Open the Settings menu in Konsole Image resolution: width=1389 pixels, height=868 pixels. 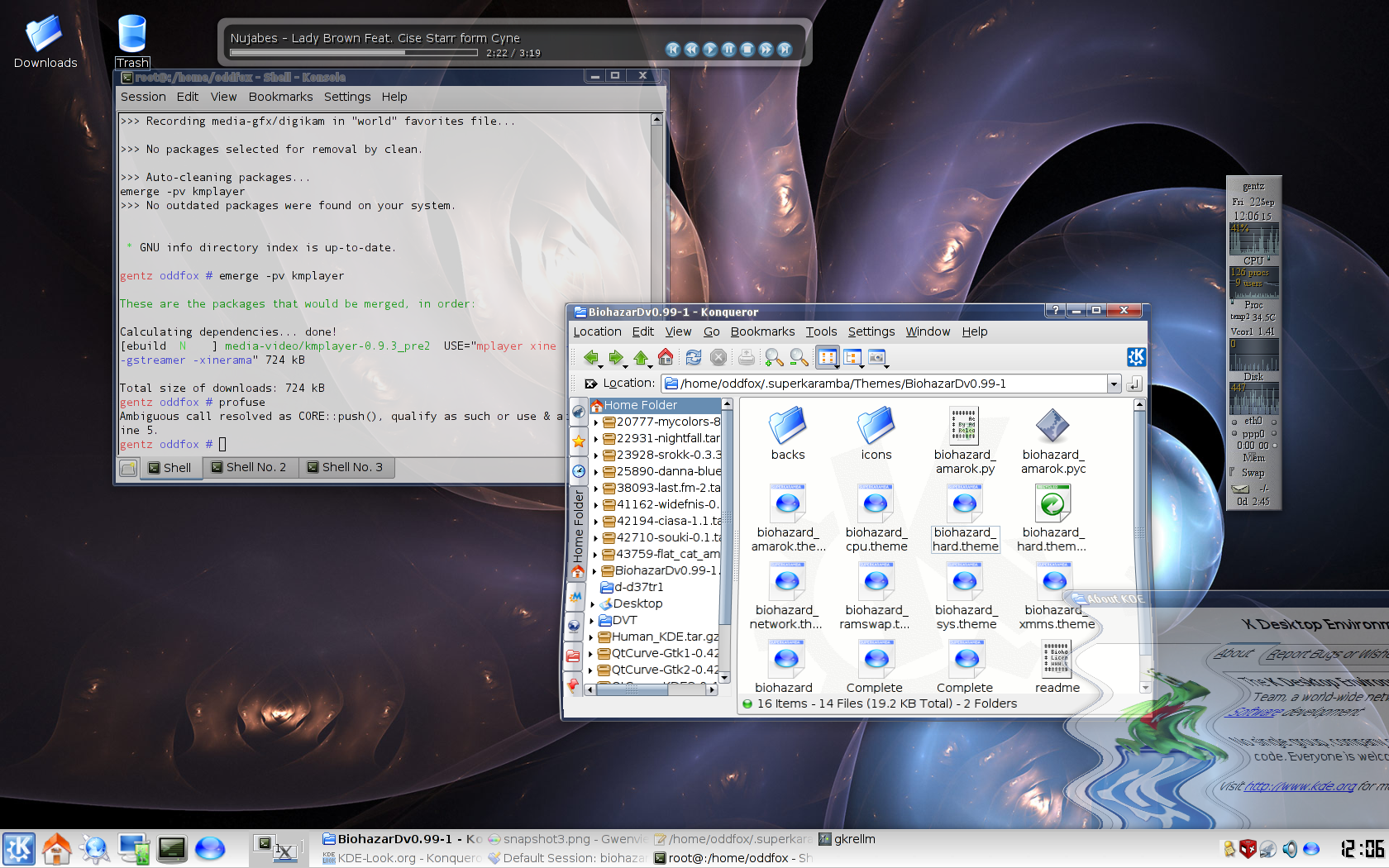(347, 97)
